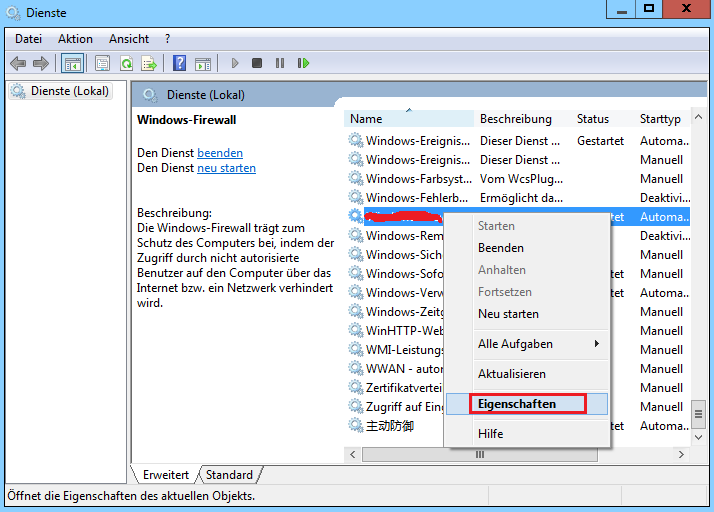This screenshot has height=512, width=714.
Task: Click Dienste (Lokal) header above the list
Action: click(205, 95)
